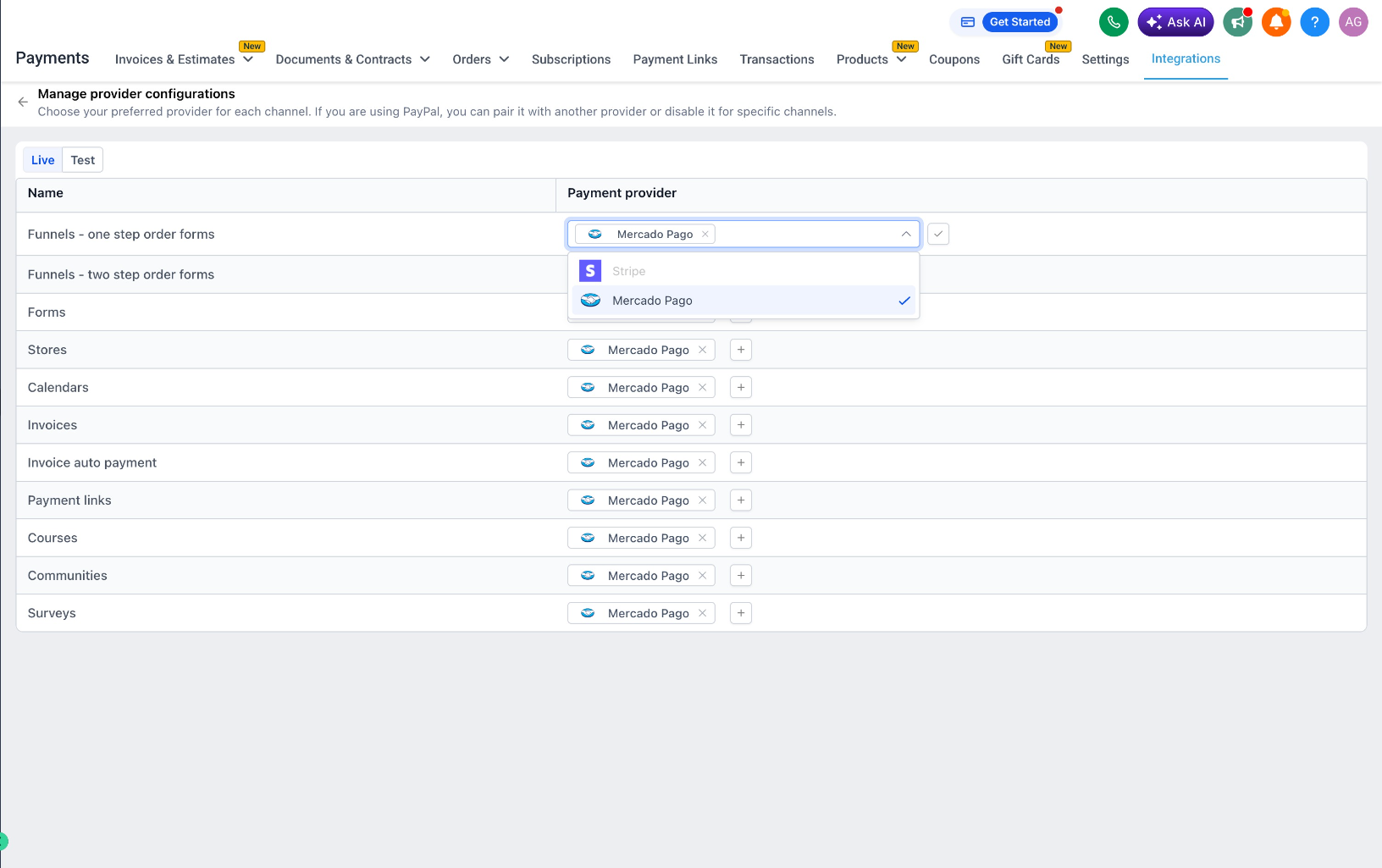1382x868 pixels.
Task: Click the 'Payment provider' column header
Action: coord(622,193)
